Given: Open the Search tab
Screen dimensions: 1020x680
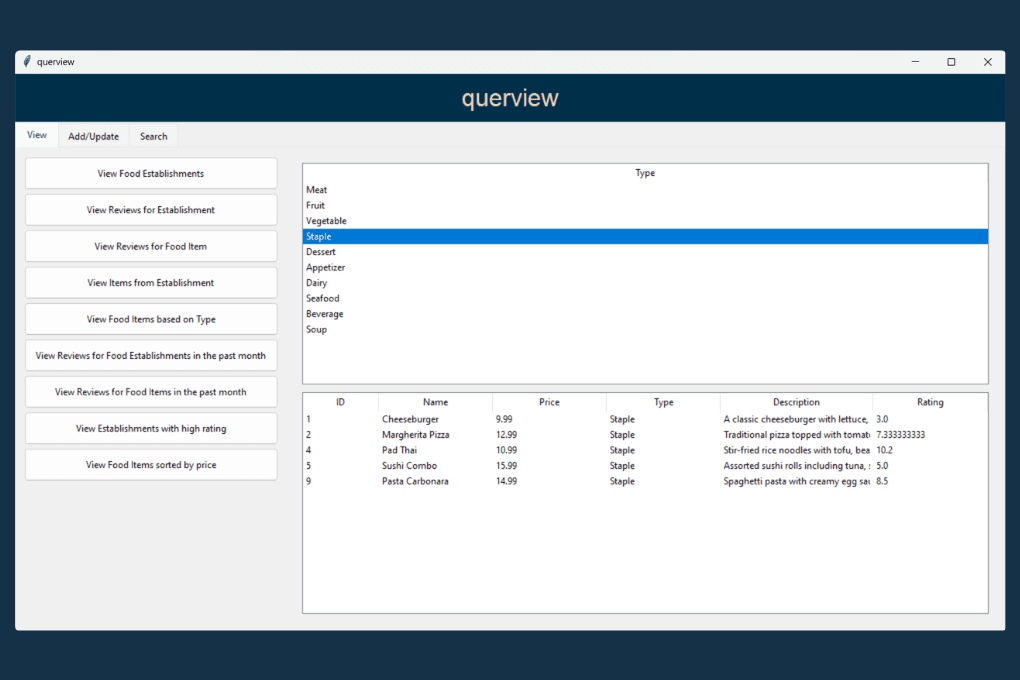Looking at the screenshot, I should (x=154, y=136).
